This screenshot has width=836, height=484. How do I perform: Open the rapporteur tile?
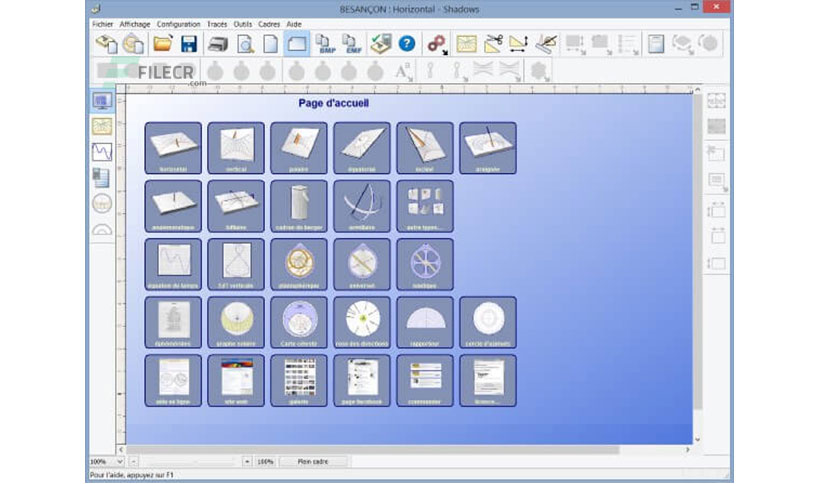[x=425, y=322]
